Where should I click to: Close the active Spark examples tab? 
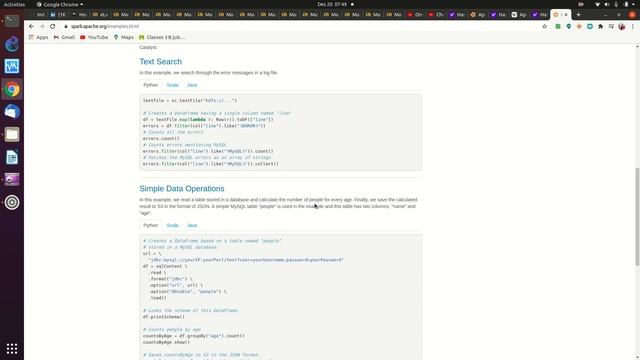coord(566,15)
